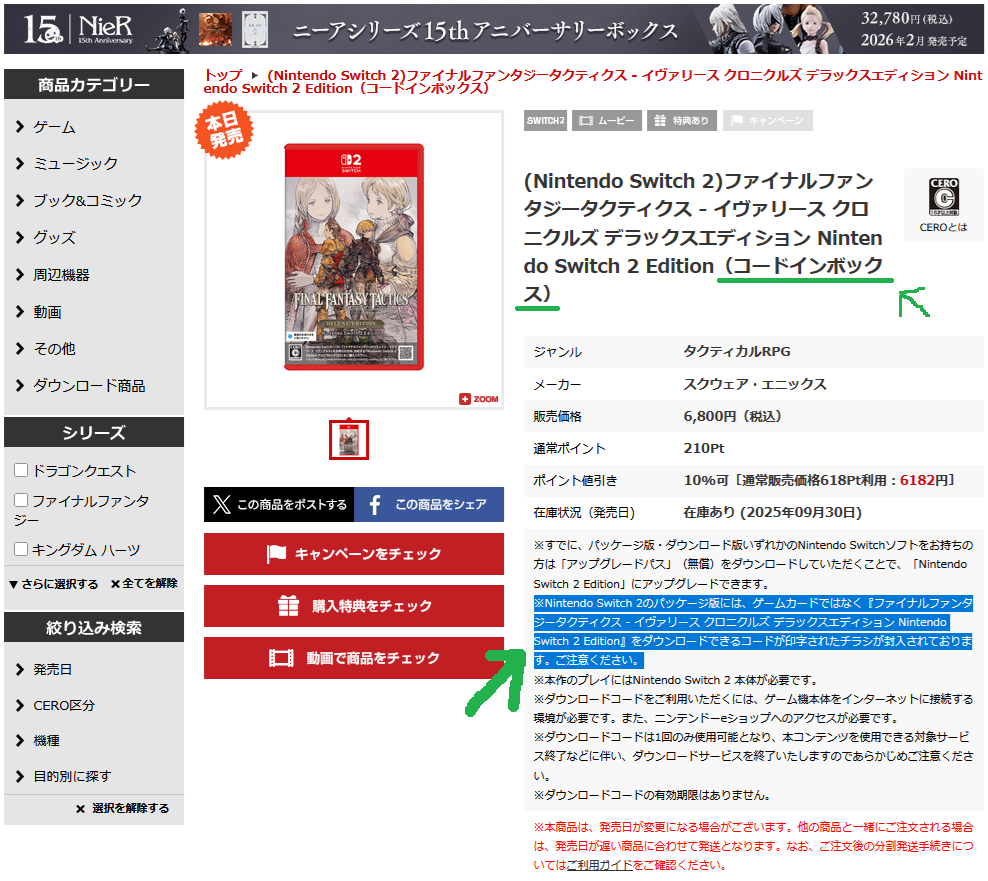Image resolution: width=988 pixels, height=881 pixels.
Task: Click the キャンペーン tag
Action: [767, 120]
